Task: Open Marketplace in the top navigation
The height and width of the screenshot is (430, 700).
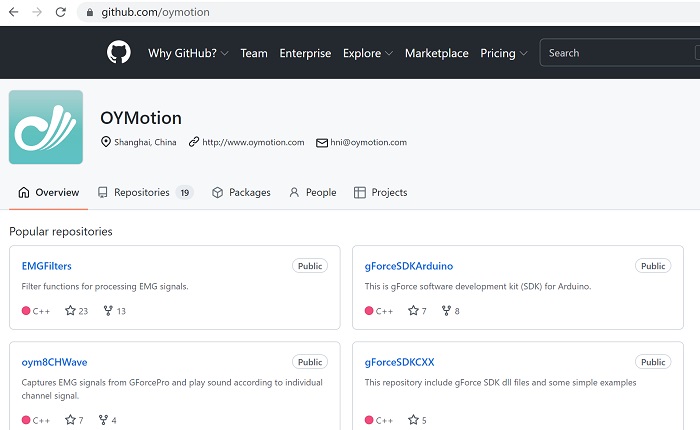Action: click(437, 53)
